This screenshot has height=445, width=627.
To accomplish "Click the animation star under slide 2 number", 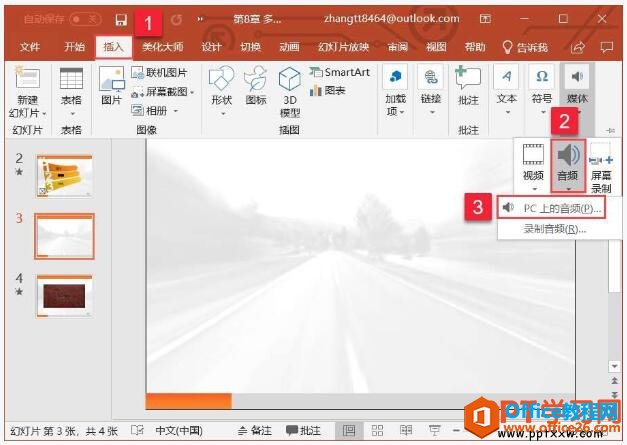I will 19,172.
